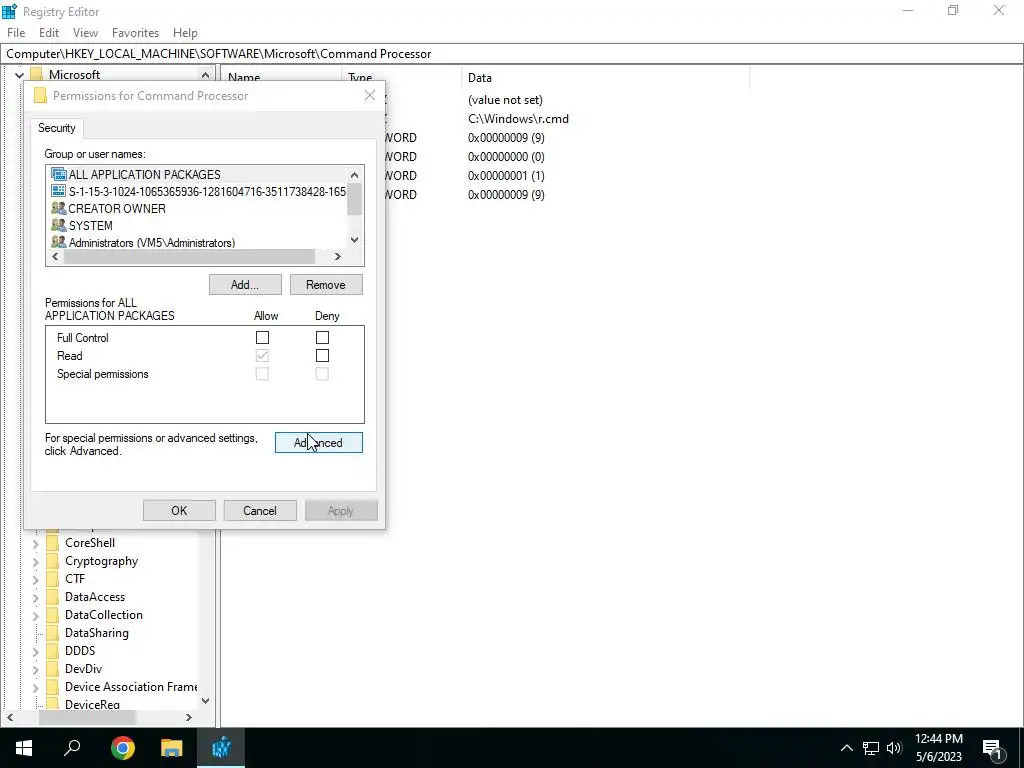Show hidden tray icons chevron
Screen dimensions: 1024x768
tap(846, 748)
